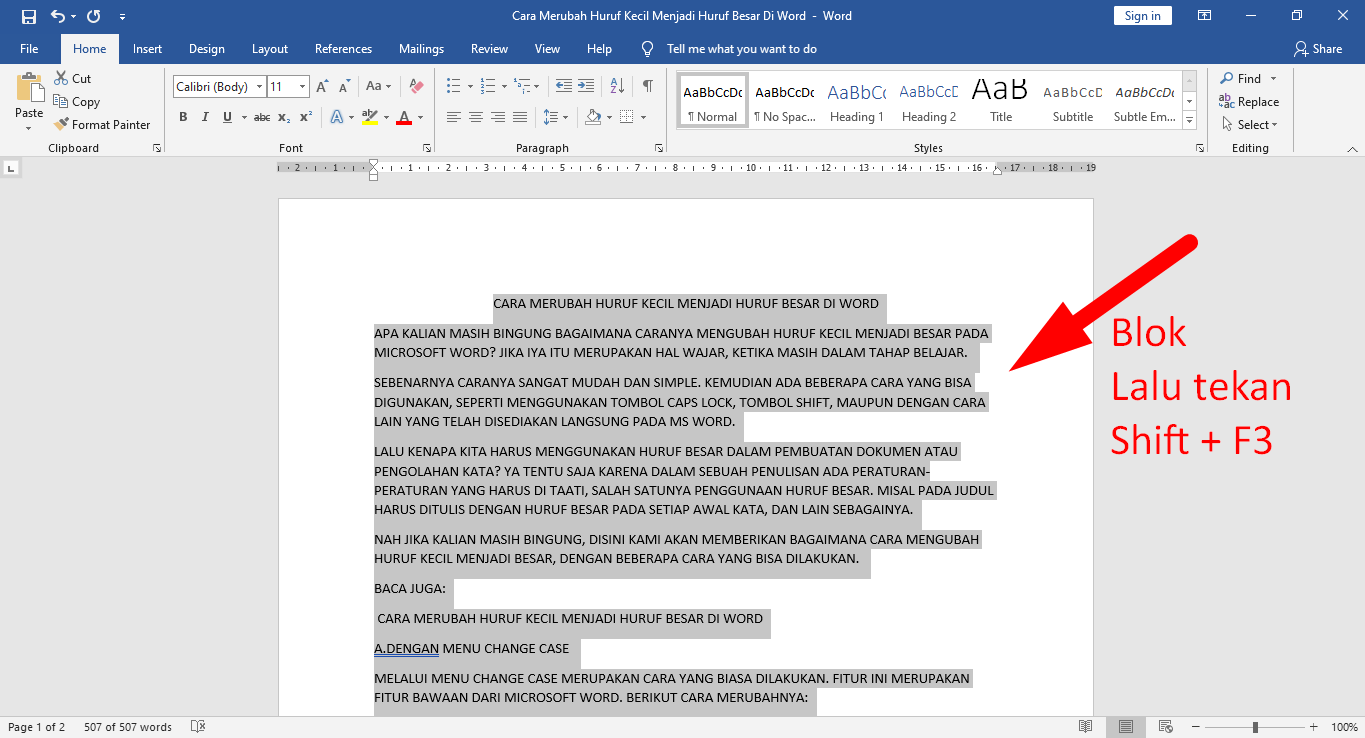Decrease the font size with Shrink Font
1365x738 pixels.
(x=343, y=87)
